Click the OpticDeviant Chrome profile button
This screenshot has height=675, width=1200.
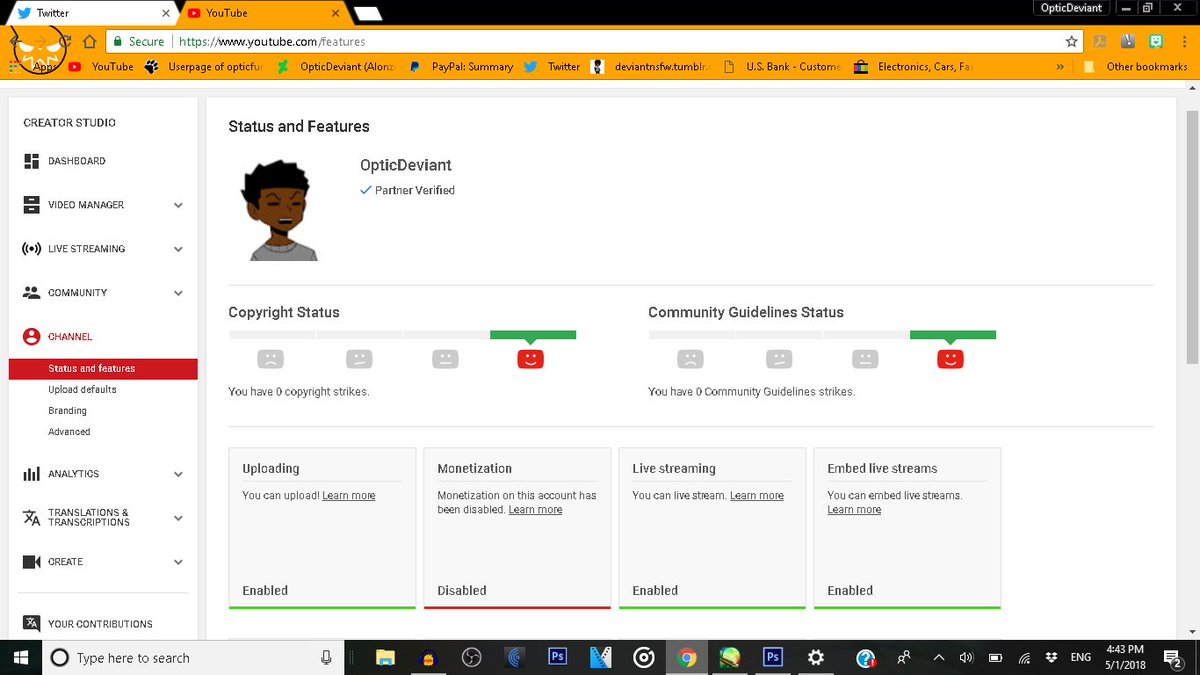1070,8
